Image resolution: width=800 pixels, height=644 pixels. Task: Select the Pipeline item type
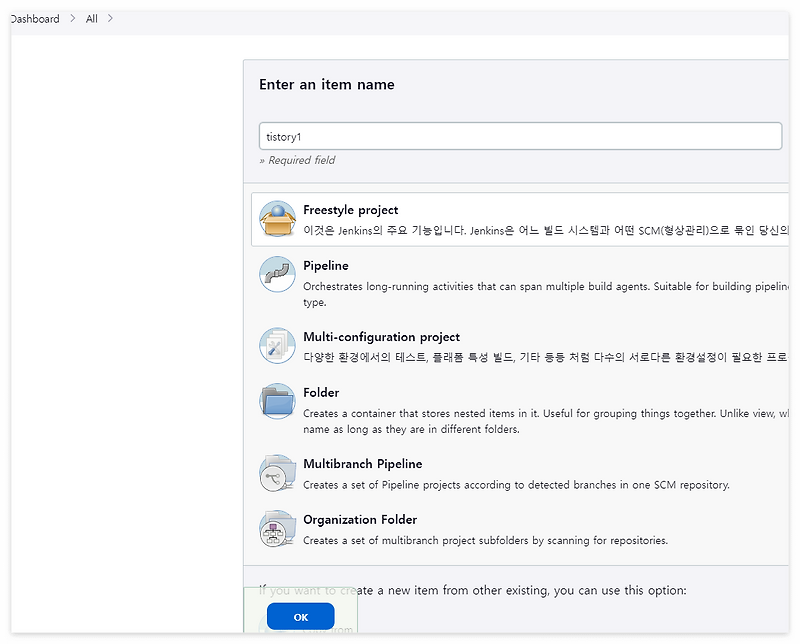325,266
